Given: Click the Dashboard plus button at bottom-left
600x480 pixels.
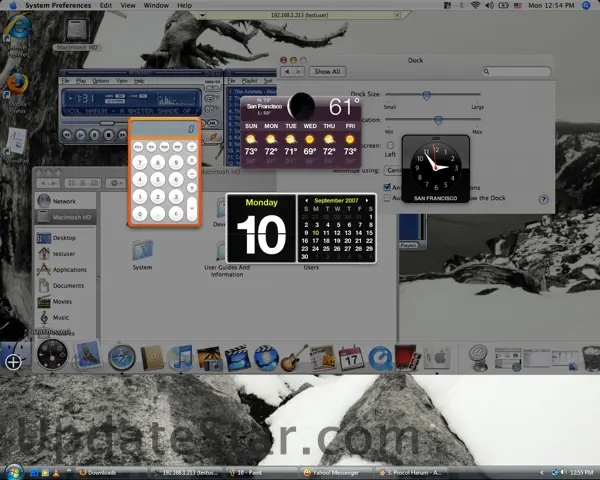Looking at the screenshot, I should click(x=13, y=362).
